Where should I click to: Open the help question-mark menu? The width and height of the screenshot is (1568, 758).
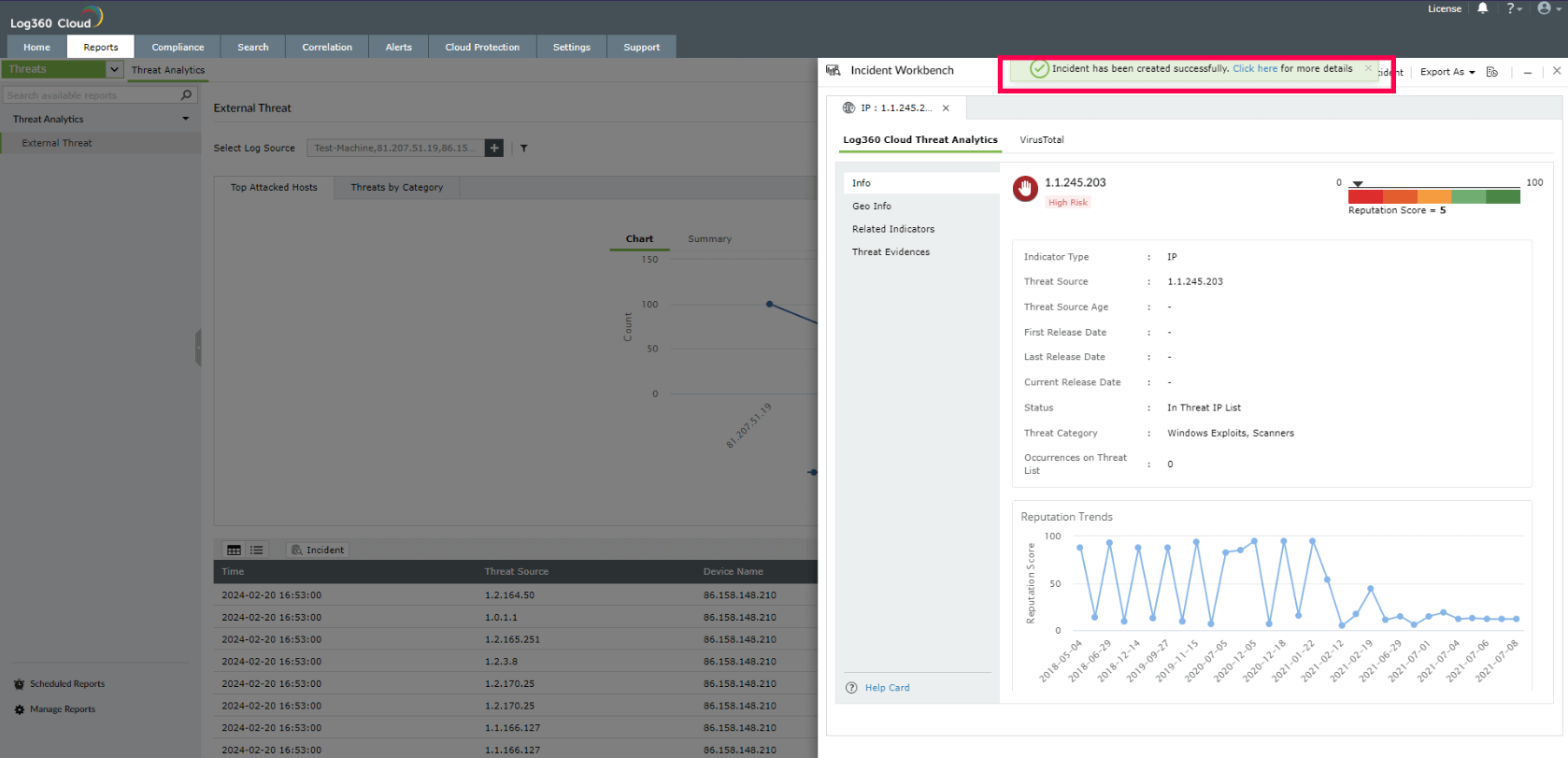1514,8
